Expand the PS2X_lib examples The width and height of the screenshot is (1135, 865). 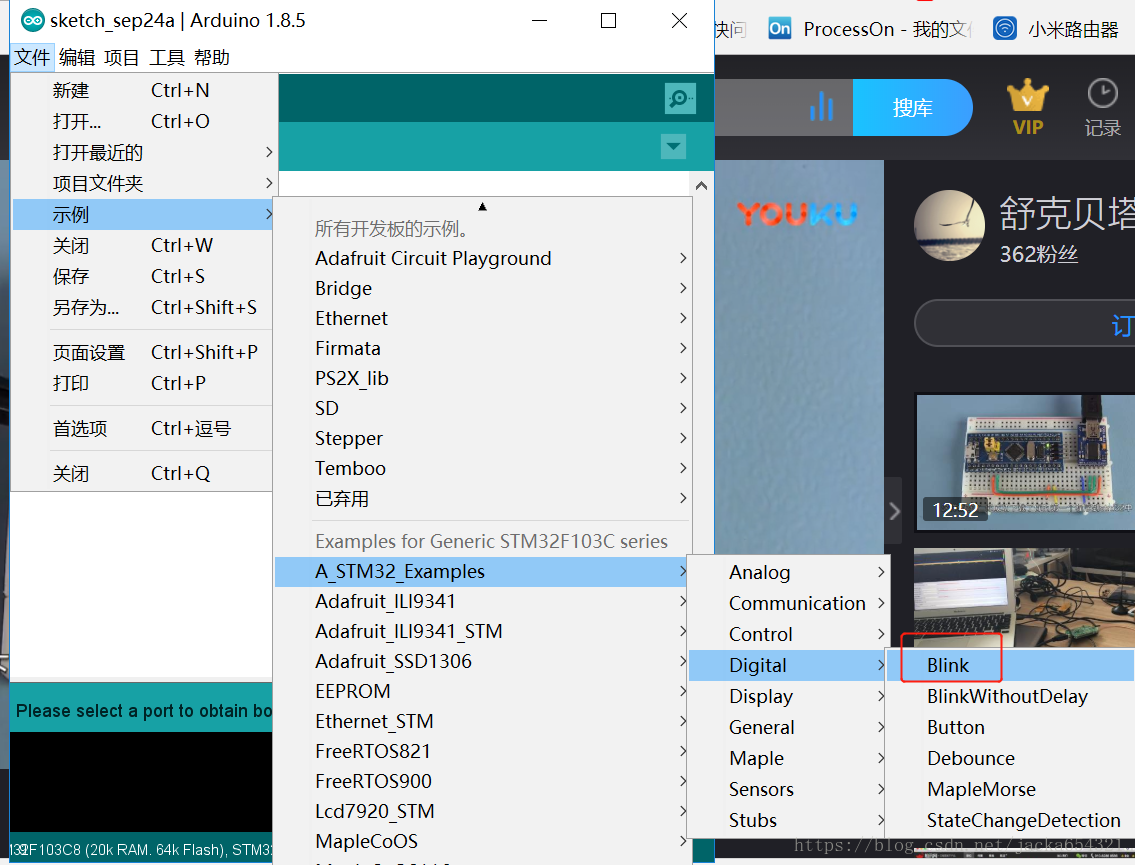click(483, 379)
